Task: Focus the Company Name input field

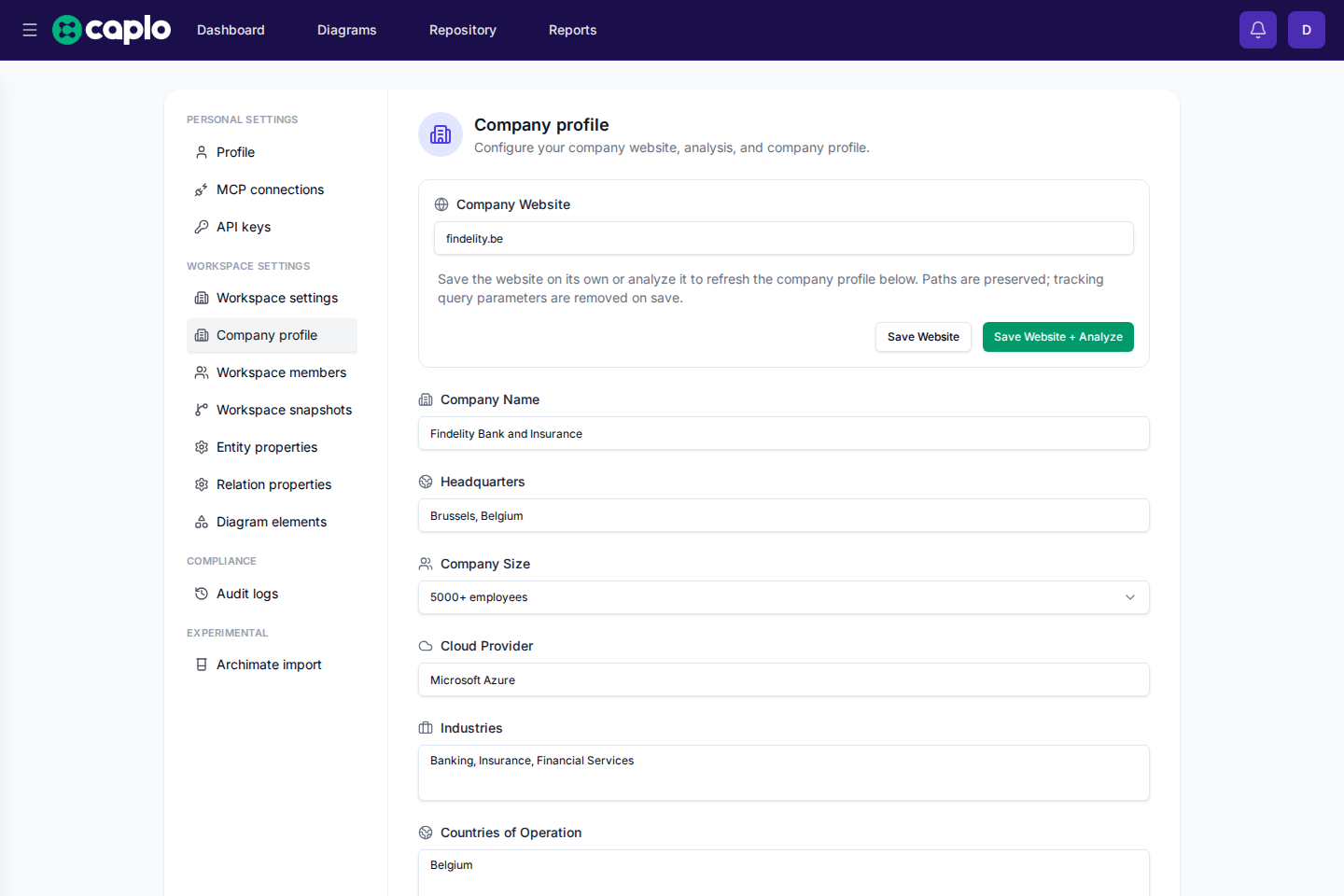Action: click(784, 433)
